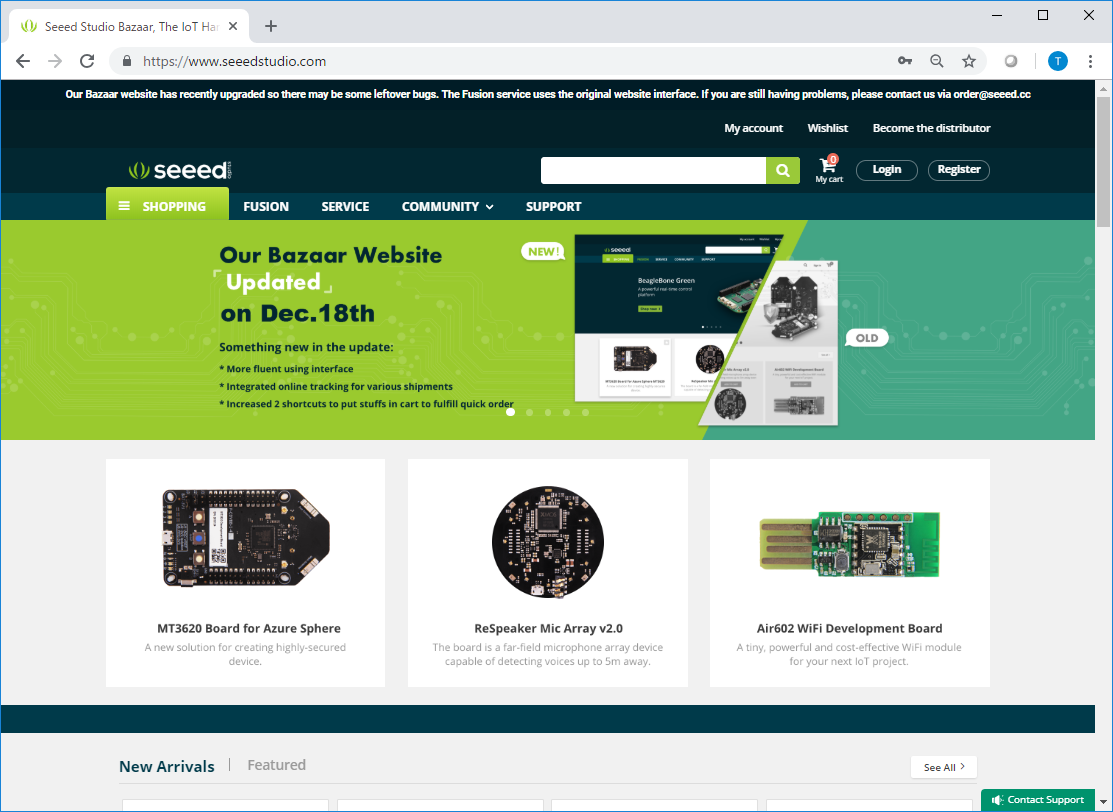Open a new browser tab
Image resolution: width=1113 pixels, height=812 pixels.
[x=270, y=26]
